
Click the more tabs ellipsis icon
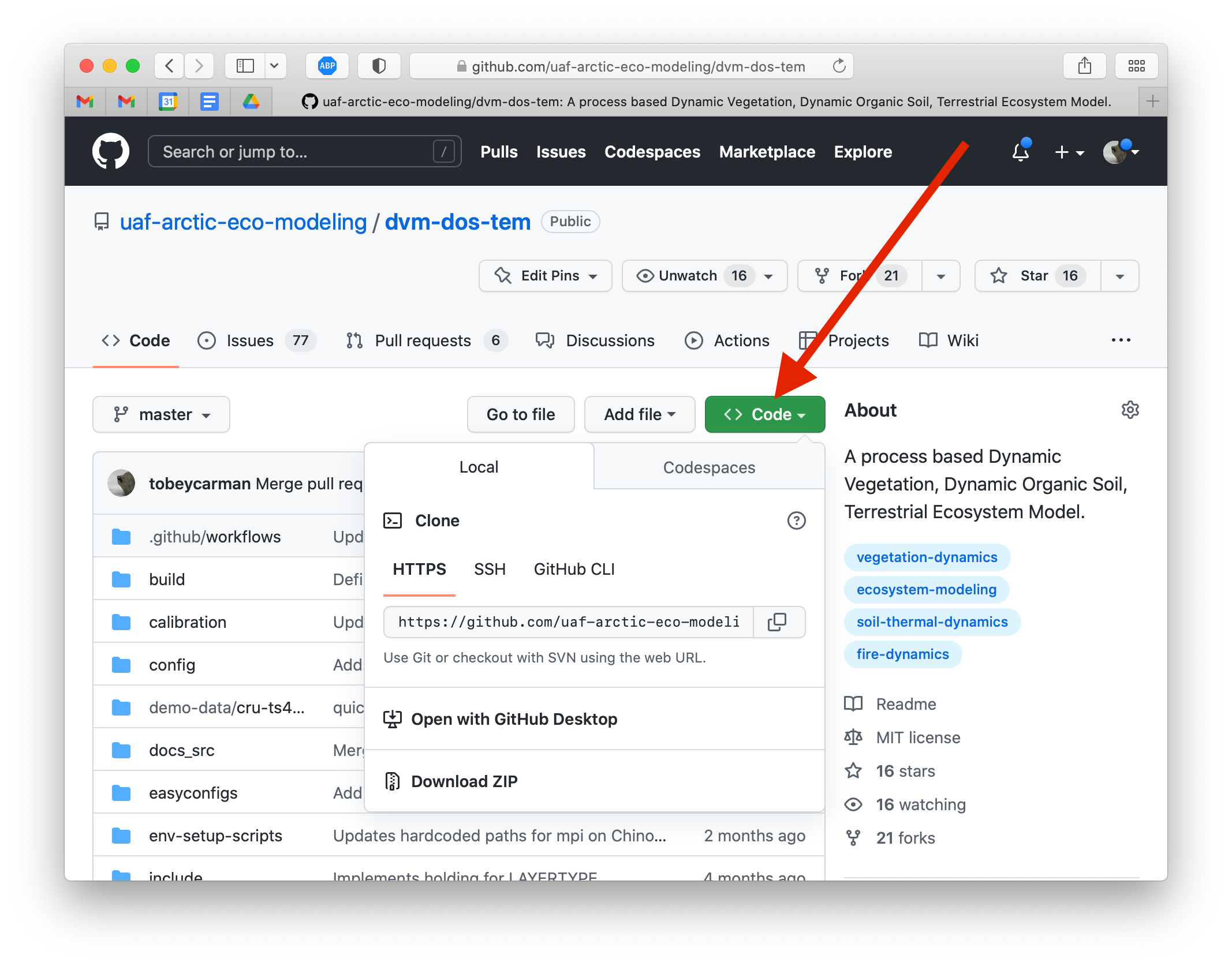[x=1121, y=340]
